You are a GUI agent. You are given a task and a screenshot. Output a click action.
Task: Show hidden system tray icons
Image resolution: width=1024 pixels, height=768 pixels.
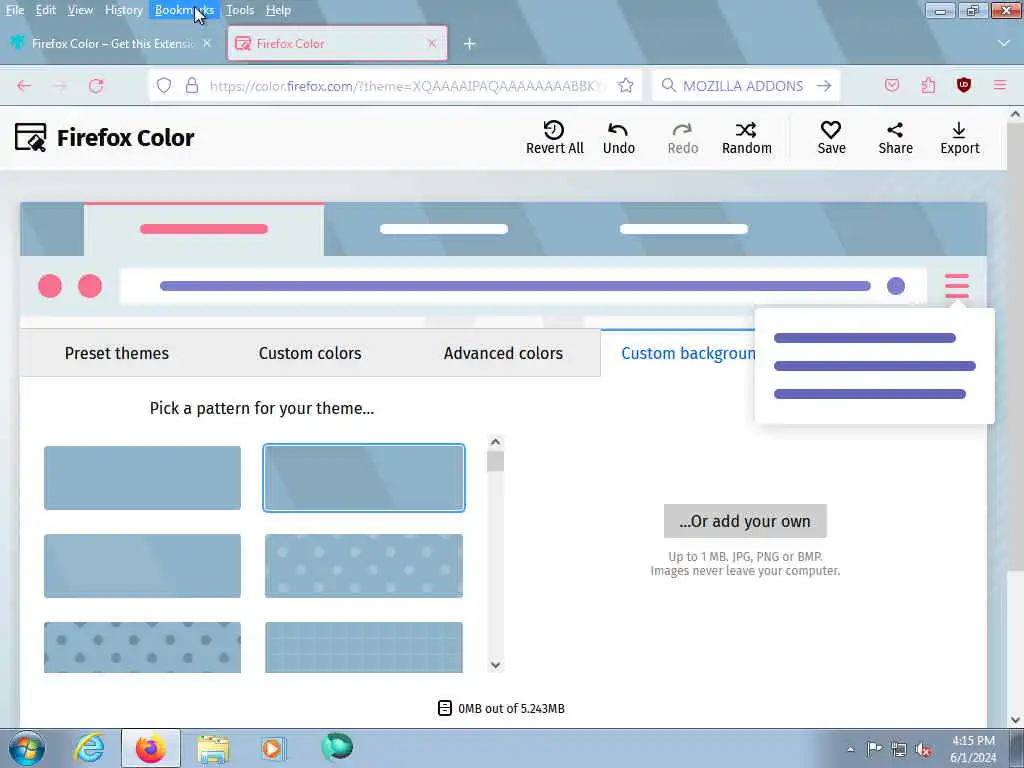(850, 749)
